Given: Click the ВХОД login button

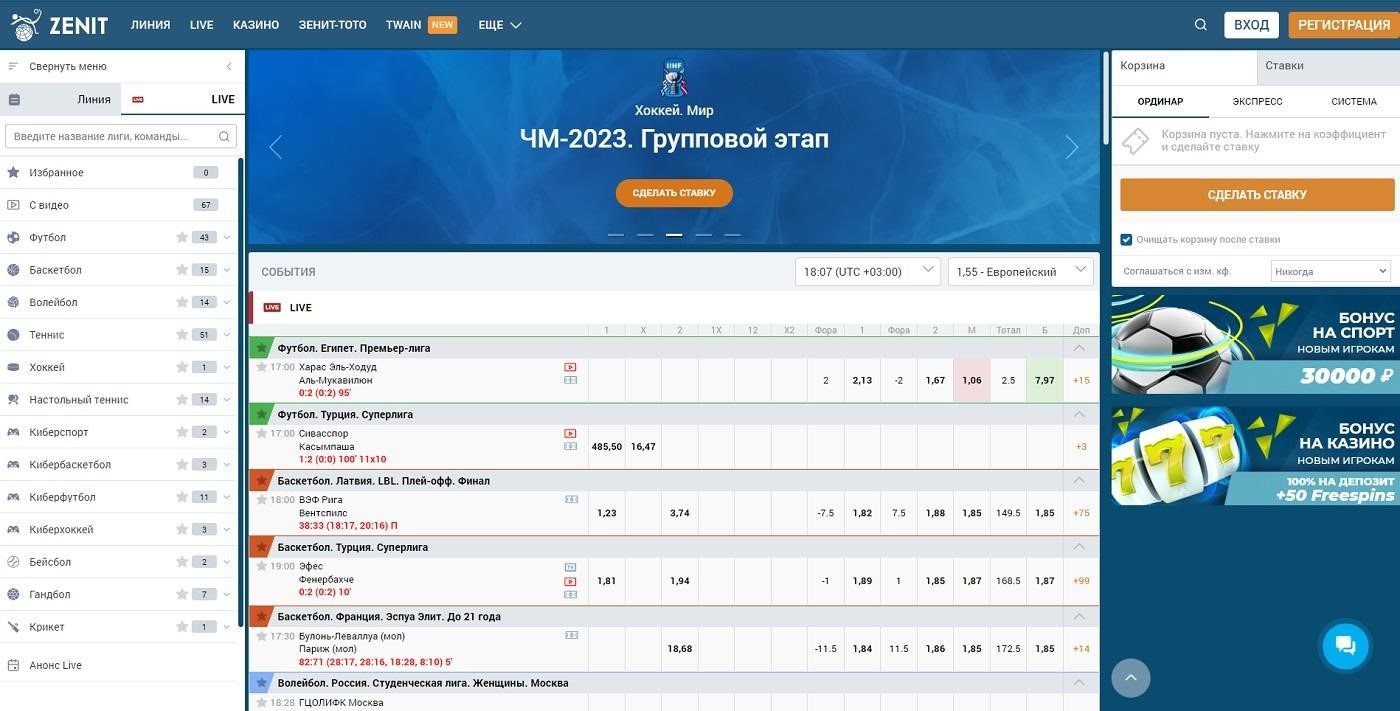Looking at the screenshot, I should 1251,25.
